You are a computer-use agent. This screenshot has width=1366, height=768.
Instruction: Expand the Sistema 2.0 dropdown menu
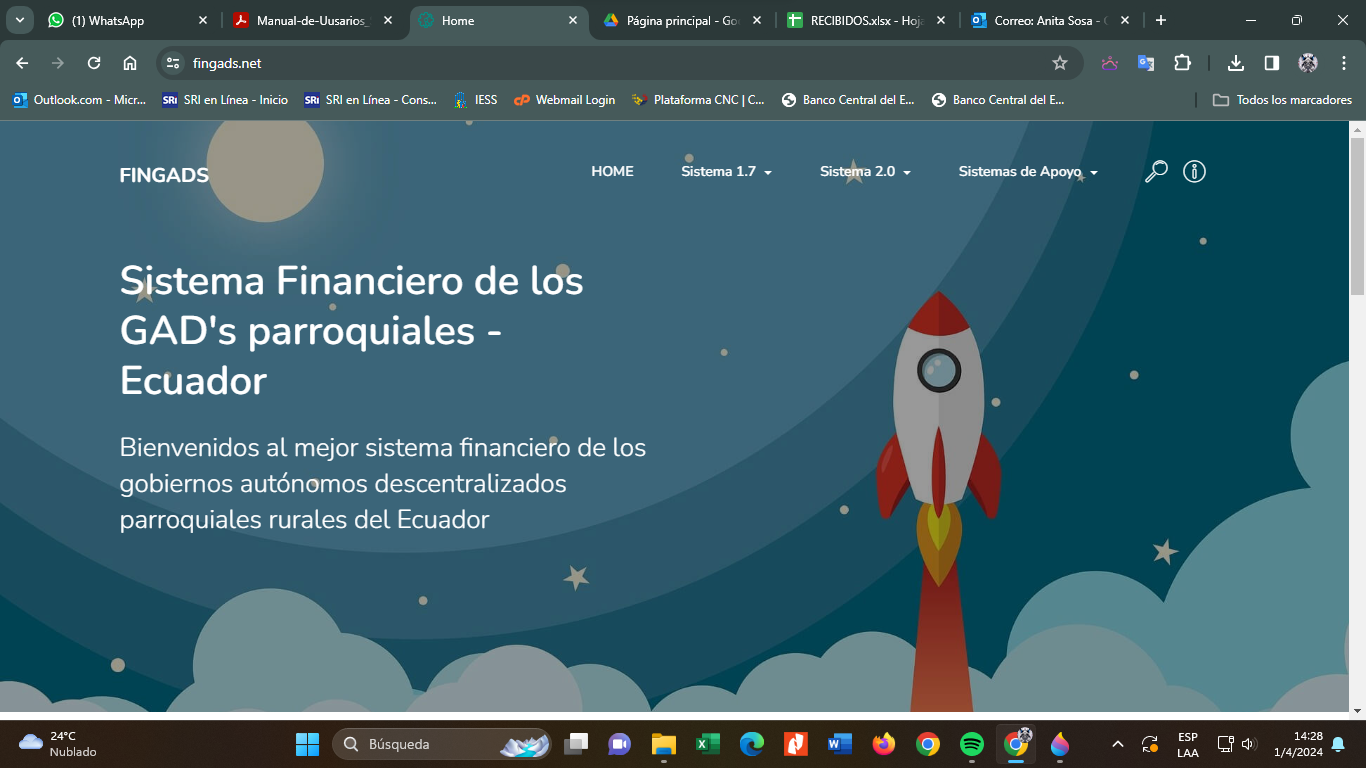coord(865,172)
